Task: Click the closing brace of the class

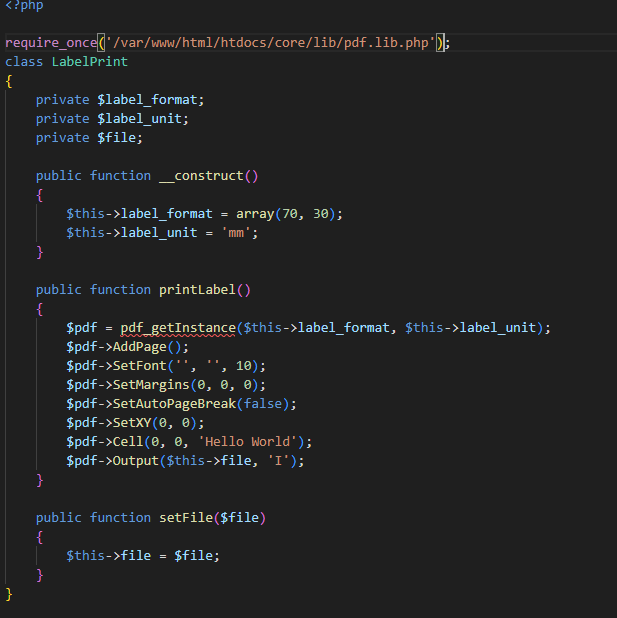Action: point(9,594)
